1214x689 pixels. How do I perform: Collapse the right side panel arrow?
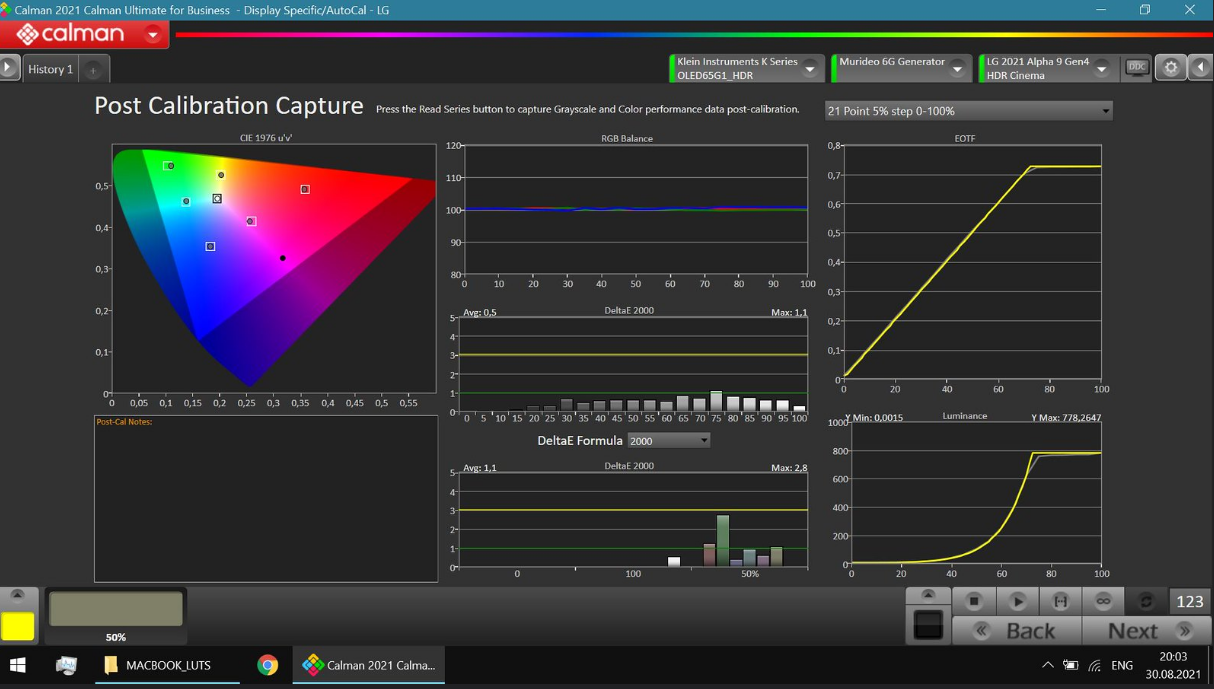click(x=1201, y=68)
